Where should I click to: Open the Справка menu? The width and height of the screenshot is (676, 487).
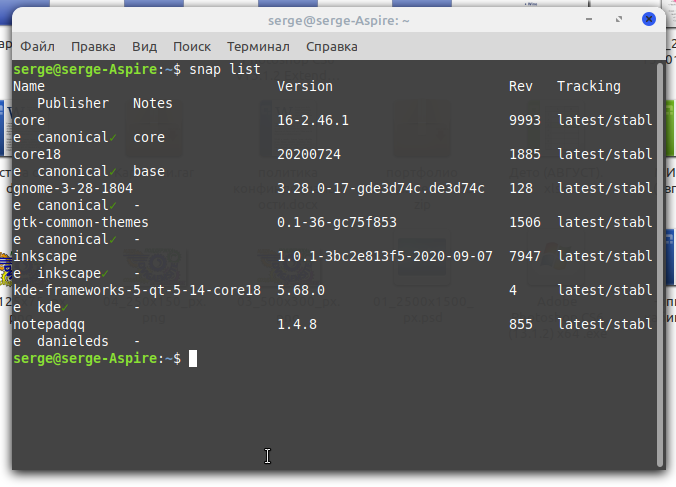tap(332, 47)
